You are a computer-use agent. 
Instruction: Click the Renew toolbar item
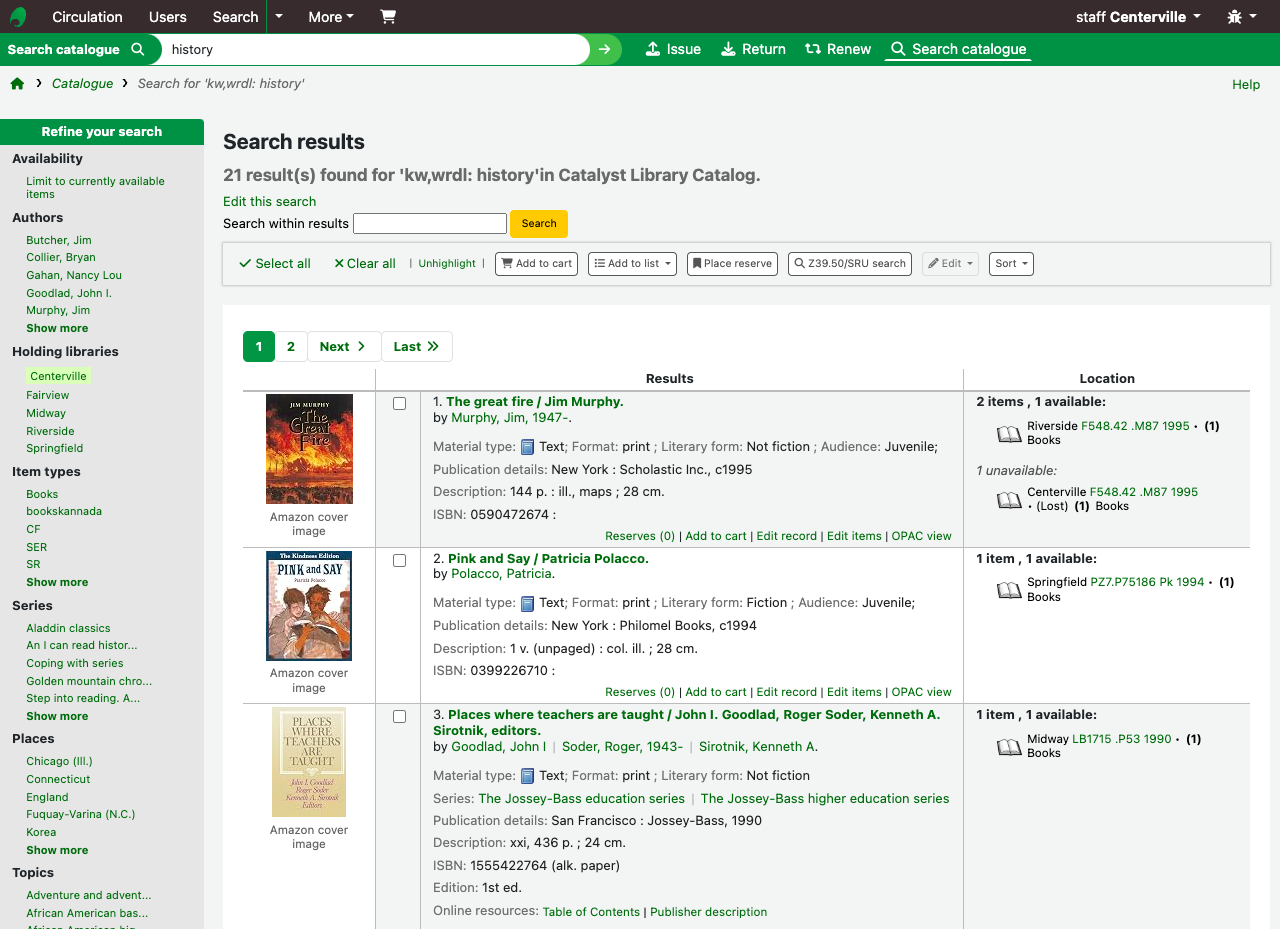pyautogui.click(x=838, y=49)
